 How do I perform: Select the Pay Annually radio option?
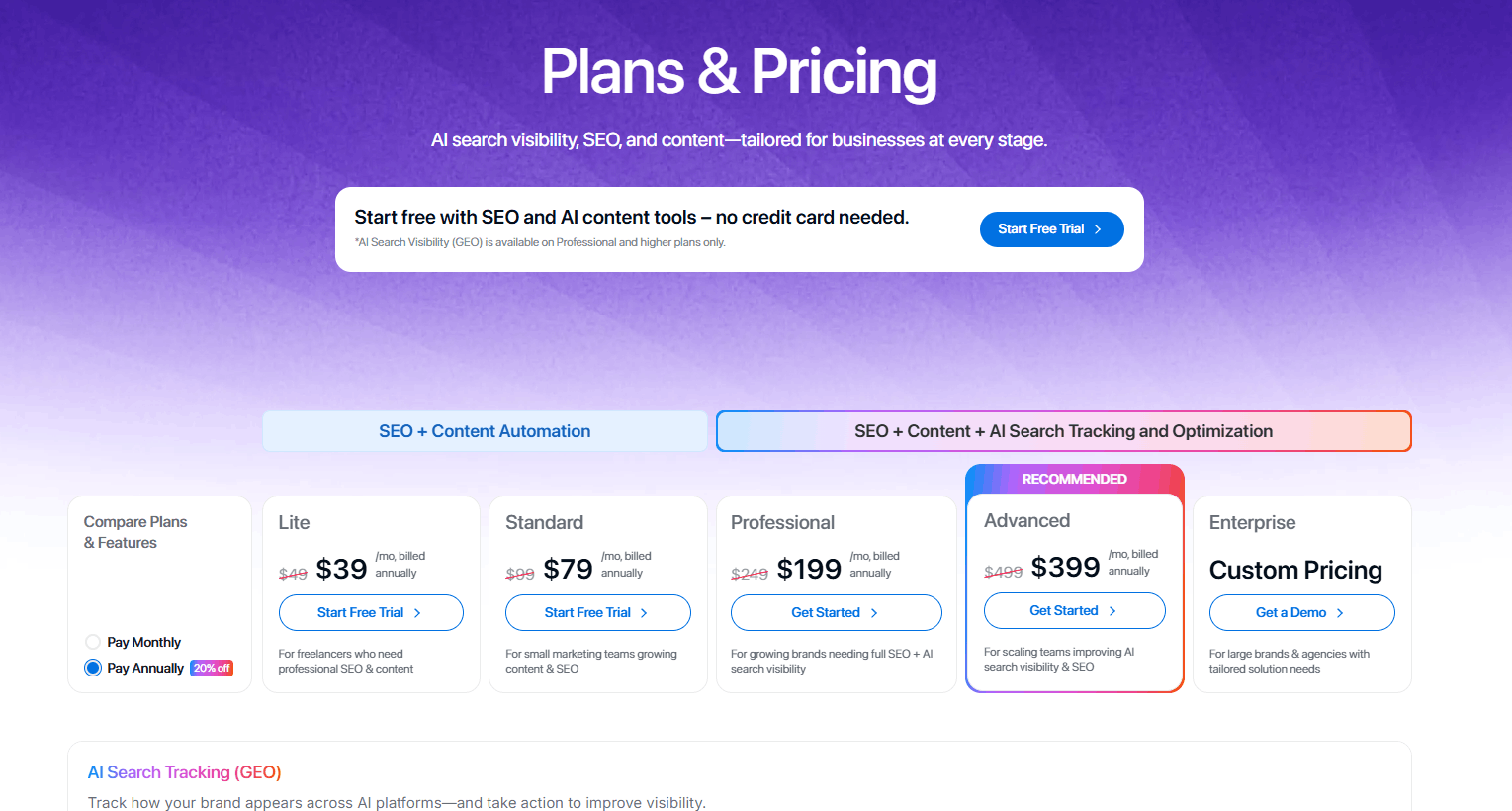[x=93, y=668]
